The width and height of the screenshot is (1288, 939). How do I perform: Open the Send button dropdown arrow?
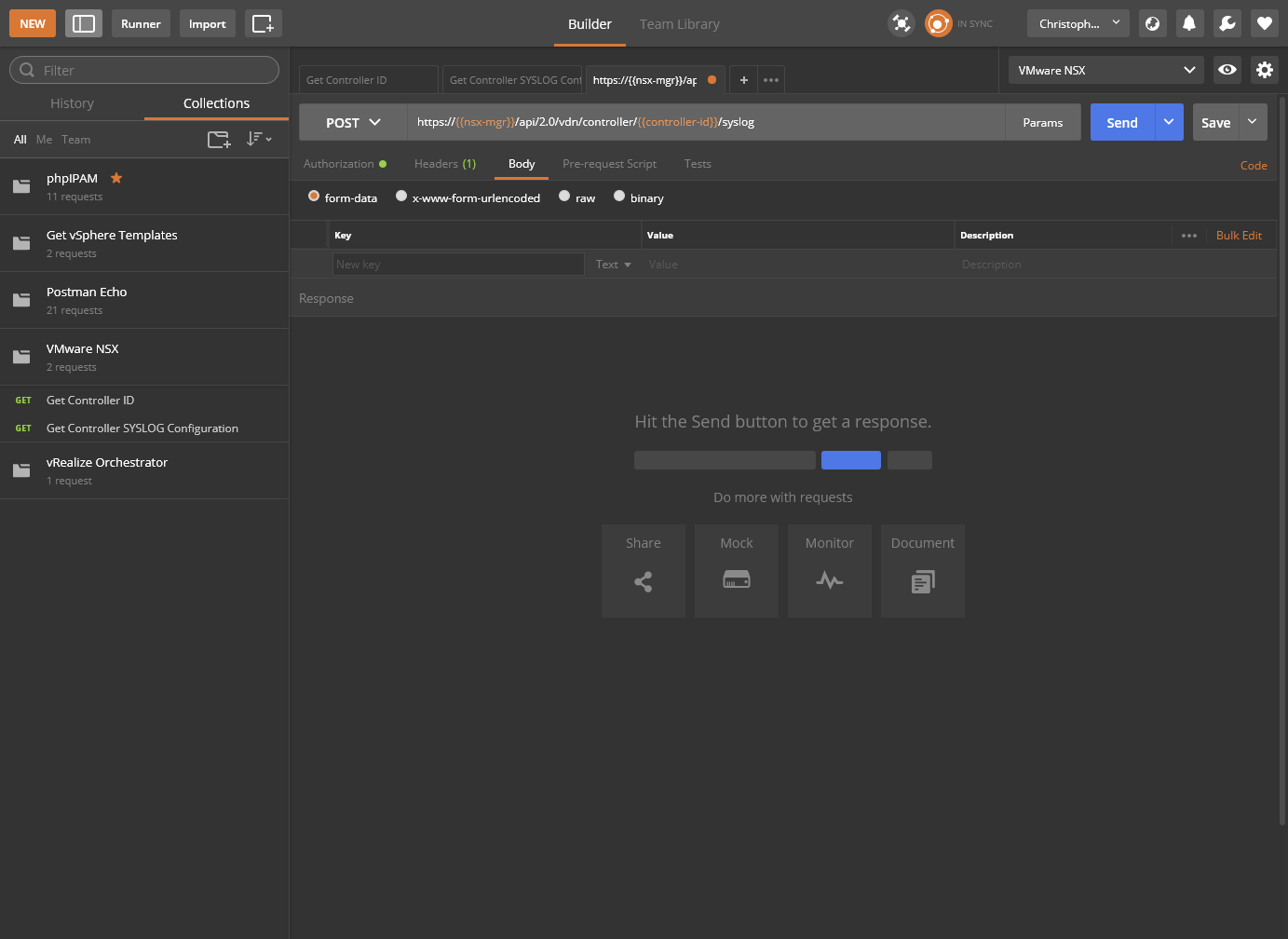[1169, 122]
